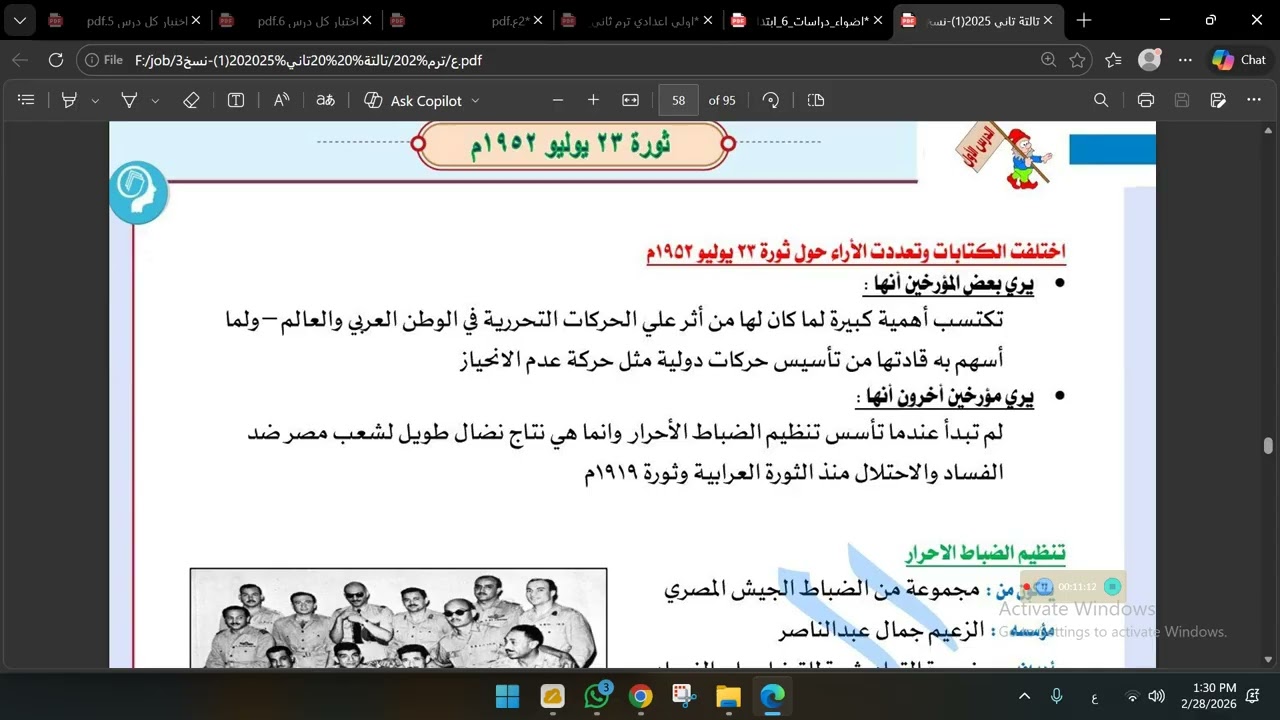1280x720 pixels.
Task: Add this page to favorites star
Action: (1077, 60)
